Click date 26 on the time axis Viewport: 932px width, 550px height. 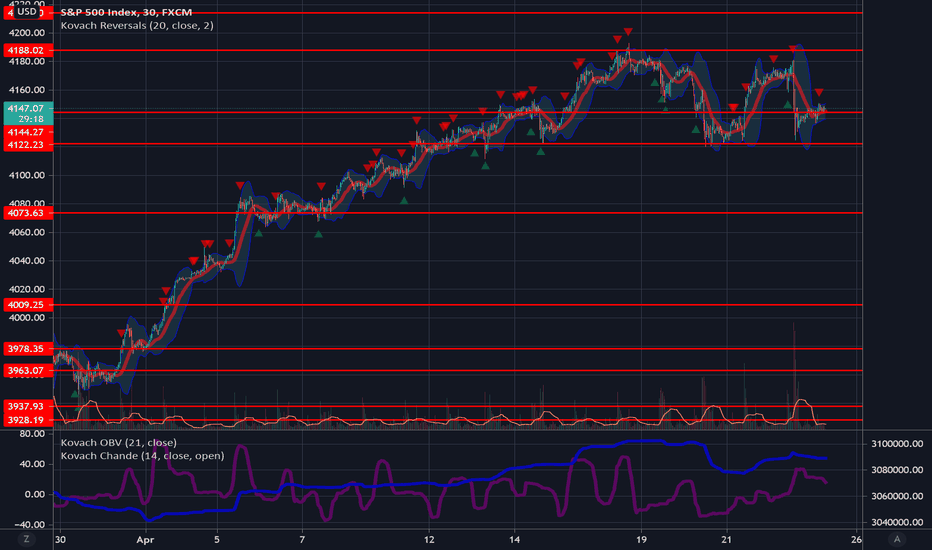856,539
